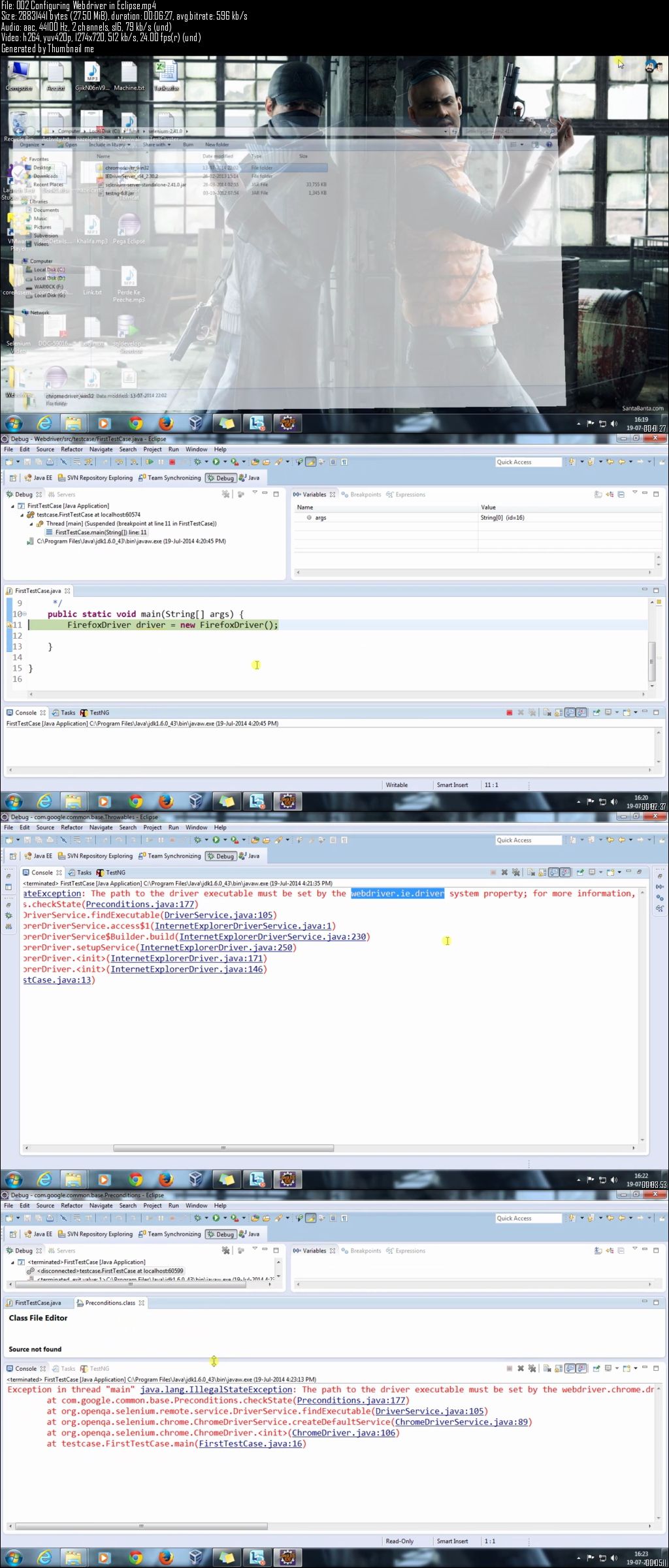This screenshot has width=669, height=1568.
Task: Collapse FirstTestCase [Java Application] node in Debug view
Action: [x=12, y=506]
